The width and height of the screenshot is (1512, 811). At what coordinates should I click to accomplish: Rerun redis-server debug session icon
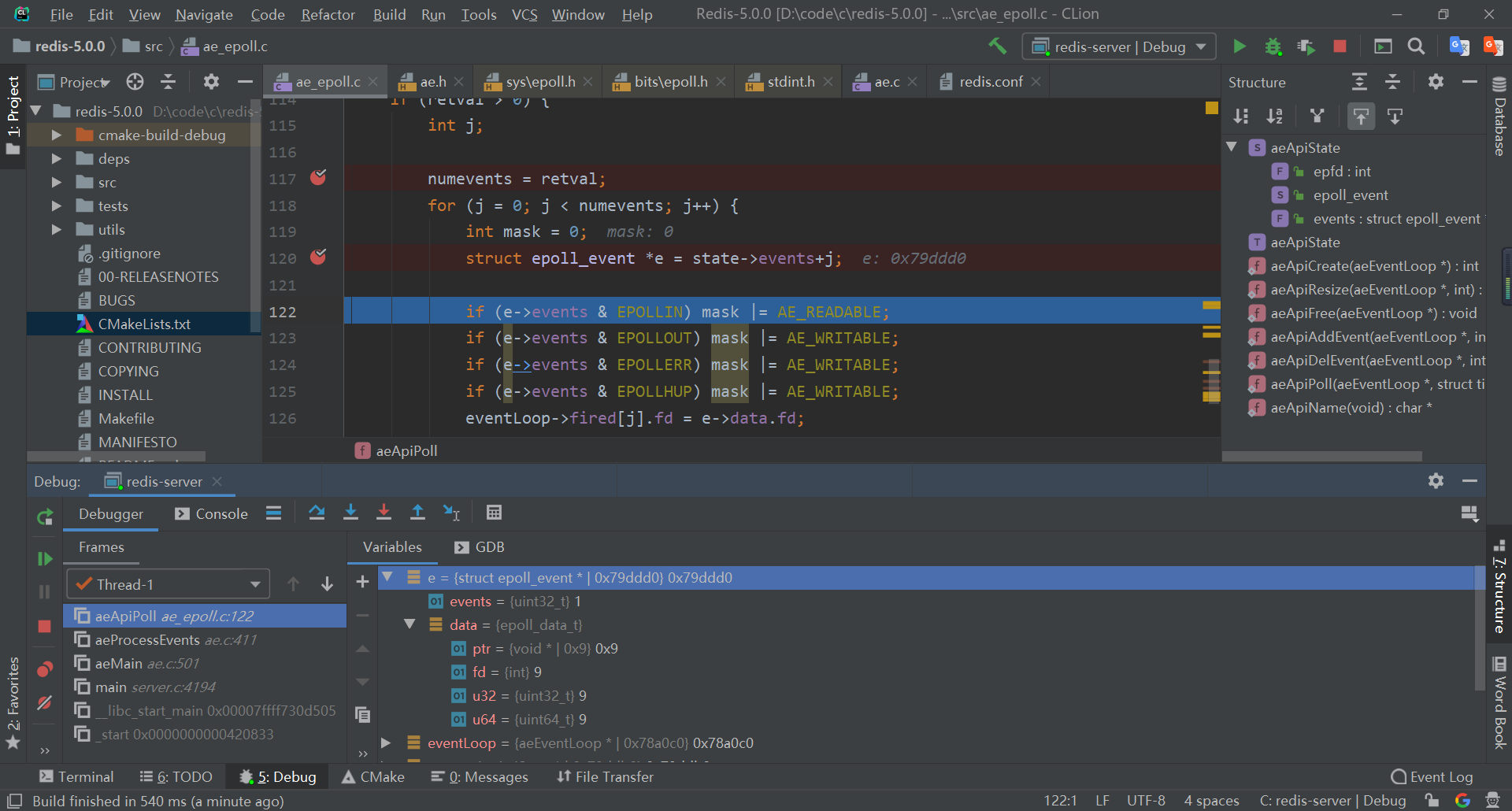[x=45, y=517]
